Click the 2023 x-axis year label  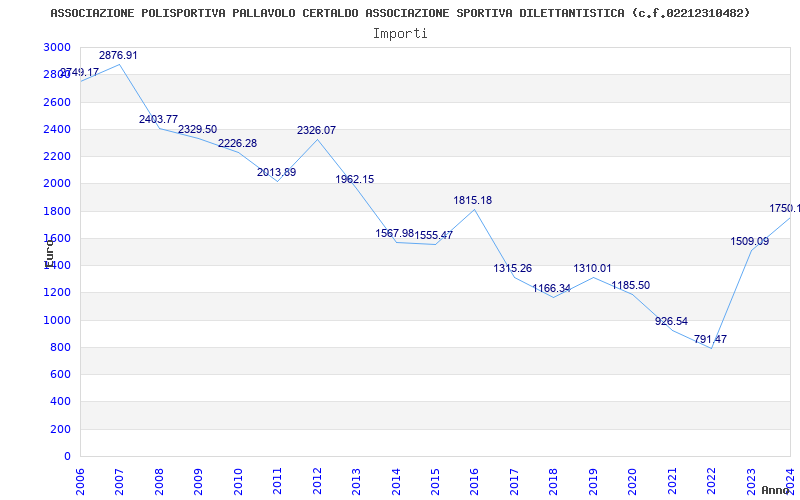(x=751, y=481)
